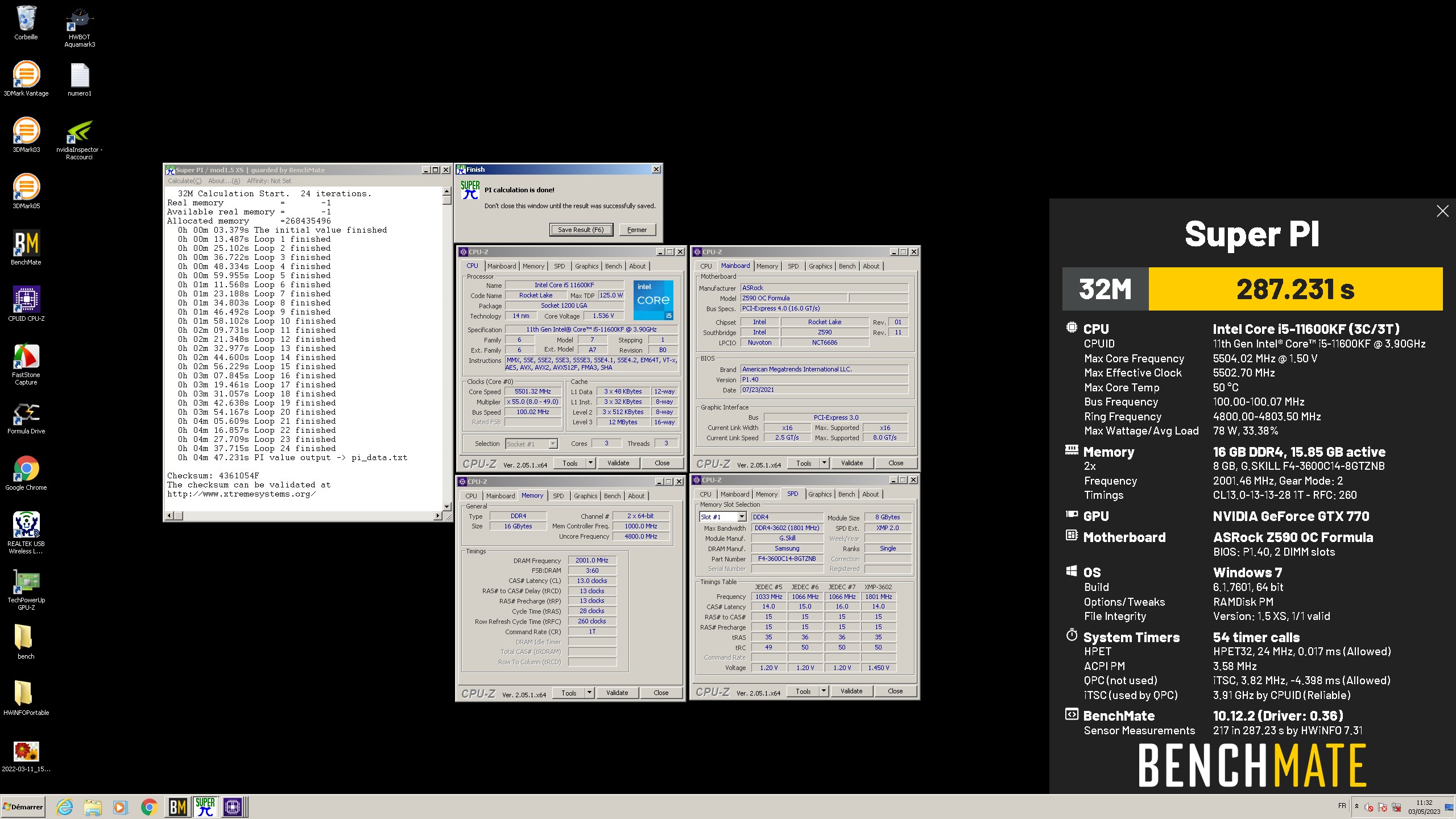Click Fermer button in Finish dialog

637,230
